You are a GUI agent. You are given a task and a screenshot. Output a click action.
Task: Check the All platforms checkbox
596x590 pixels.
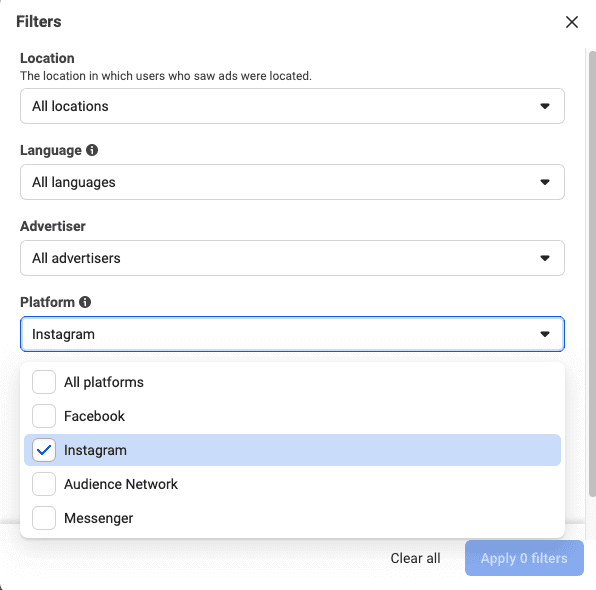[x=44, y=382]
